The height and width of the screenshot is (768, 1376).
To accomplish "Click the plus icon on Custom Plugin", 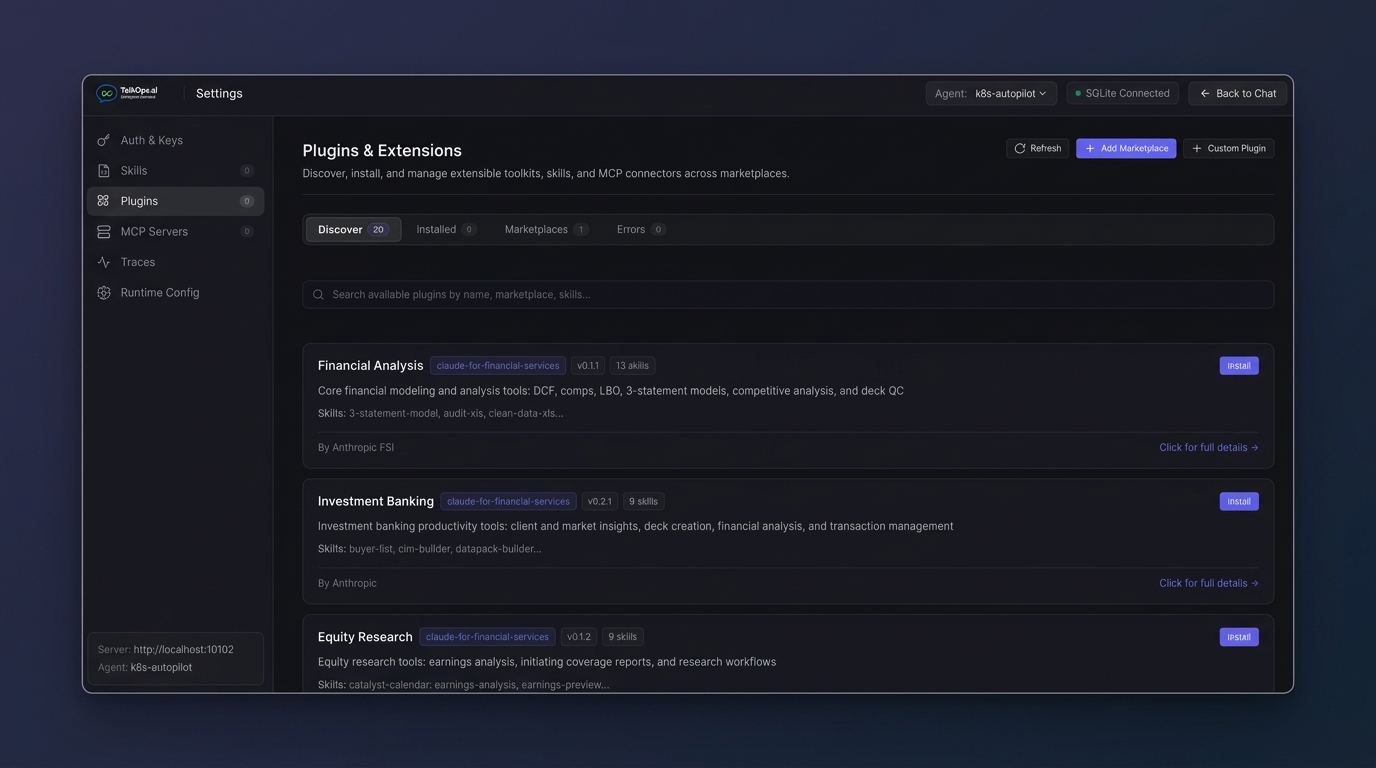I will (x=1197, y=148).
